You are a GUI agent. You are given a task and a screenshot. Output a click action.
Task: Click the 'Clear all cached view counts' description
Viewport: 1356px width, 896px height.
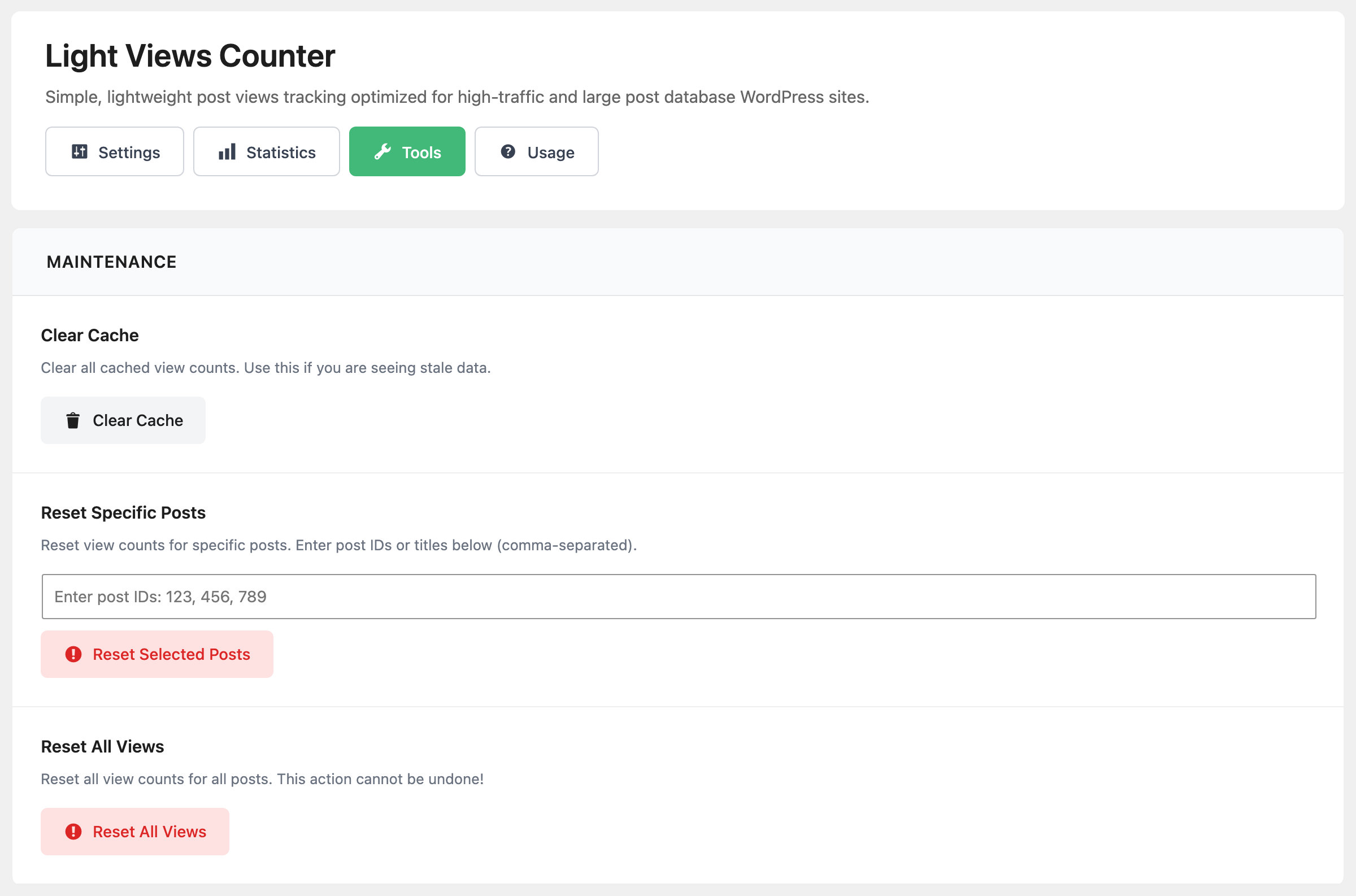pos(266,367)
